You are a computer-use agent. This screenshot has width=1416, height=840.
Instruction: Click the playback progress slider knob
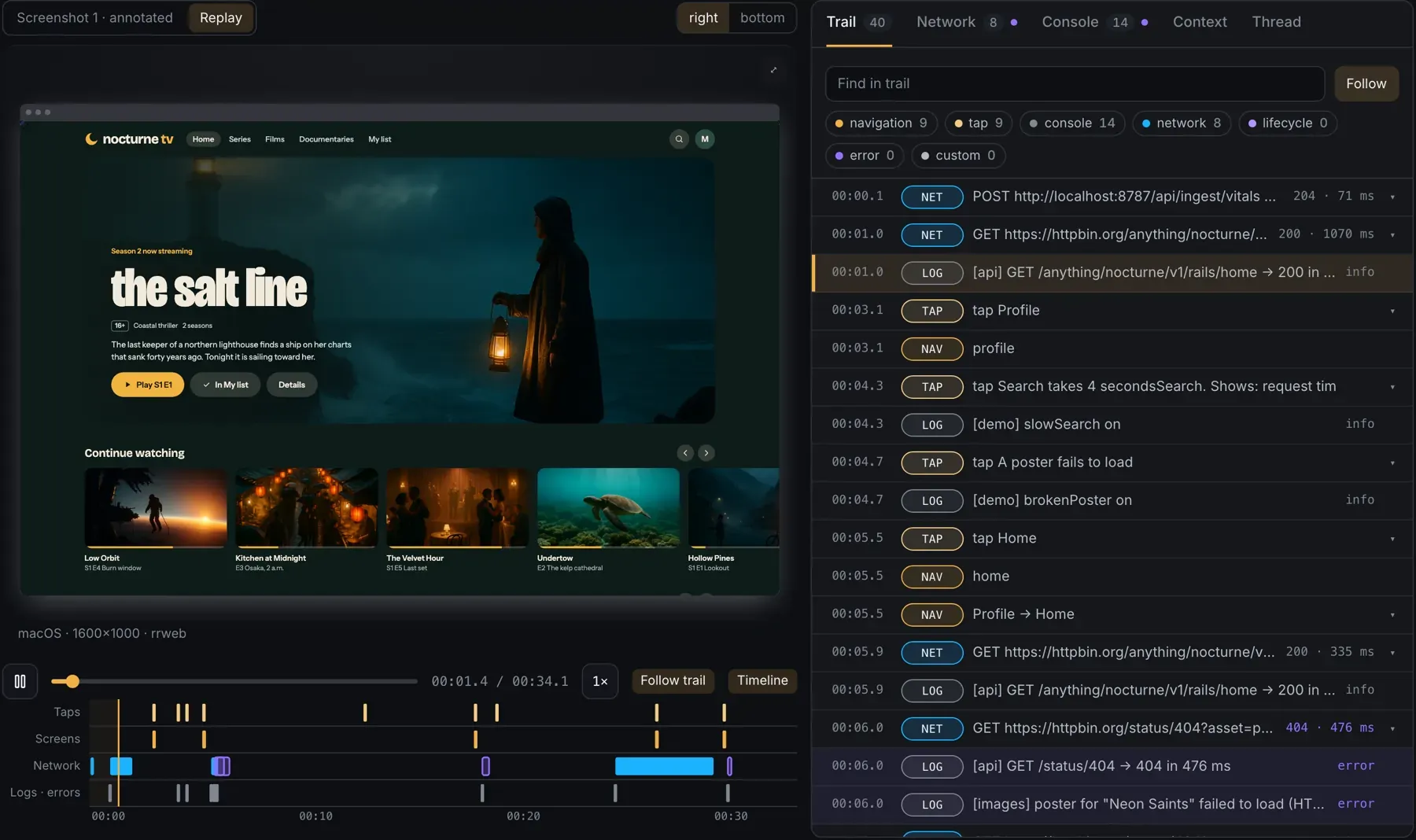(72, 681)
